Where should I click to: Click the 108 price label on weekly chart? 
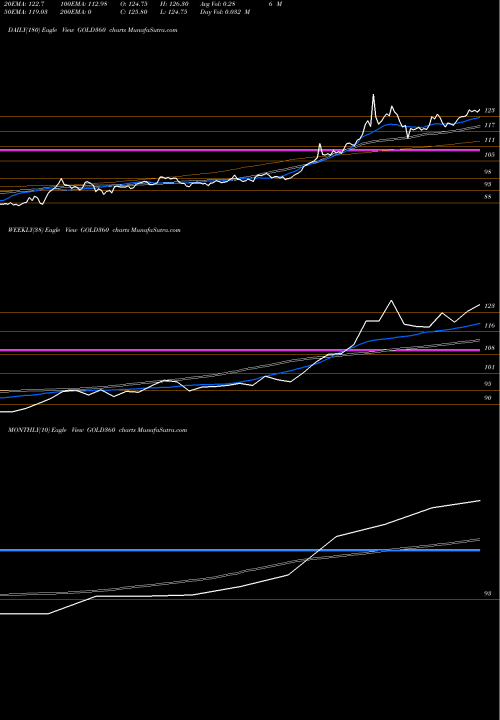489,348
